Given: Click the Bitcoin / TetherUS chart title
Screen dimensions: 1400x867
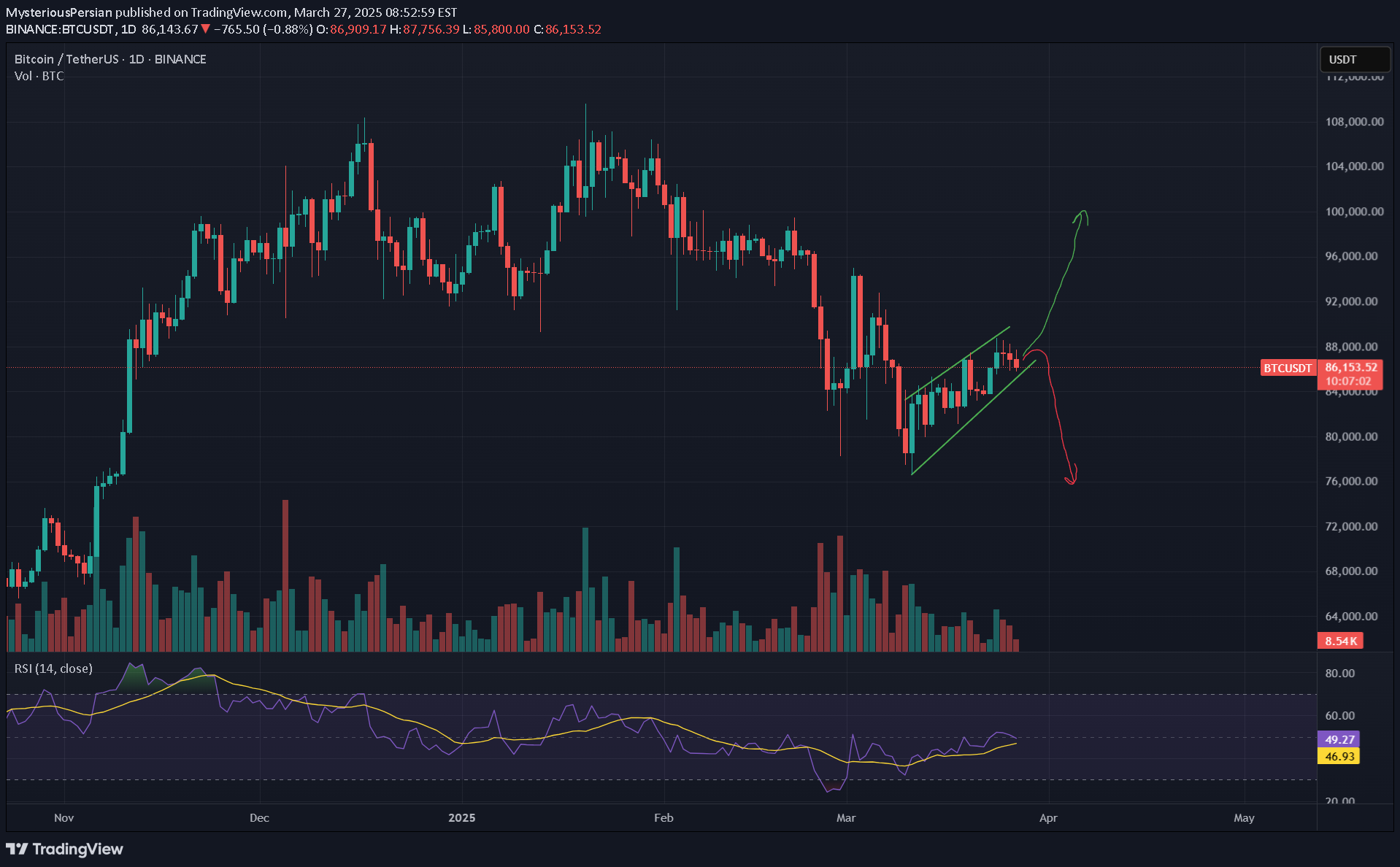Looking at the screenshot, I should point(110,59).
